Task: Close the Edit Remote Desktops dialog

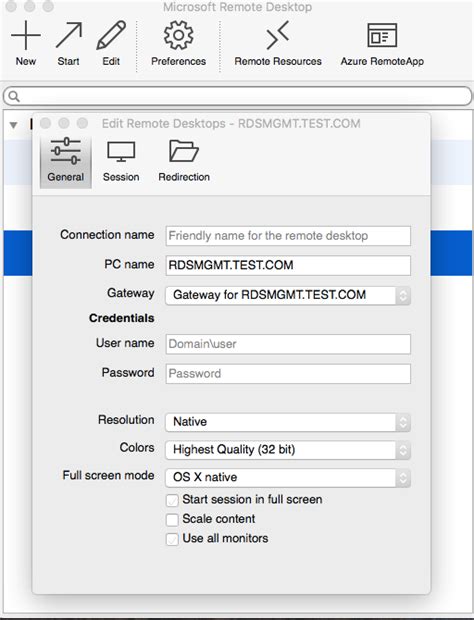Action: 45,123
